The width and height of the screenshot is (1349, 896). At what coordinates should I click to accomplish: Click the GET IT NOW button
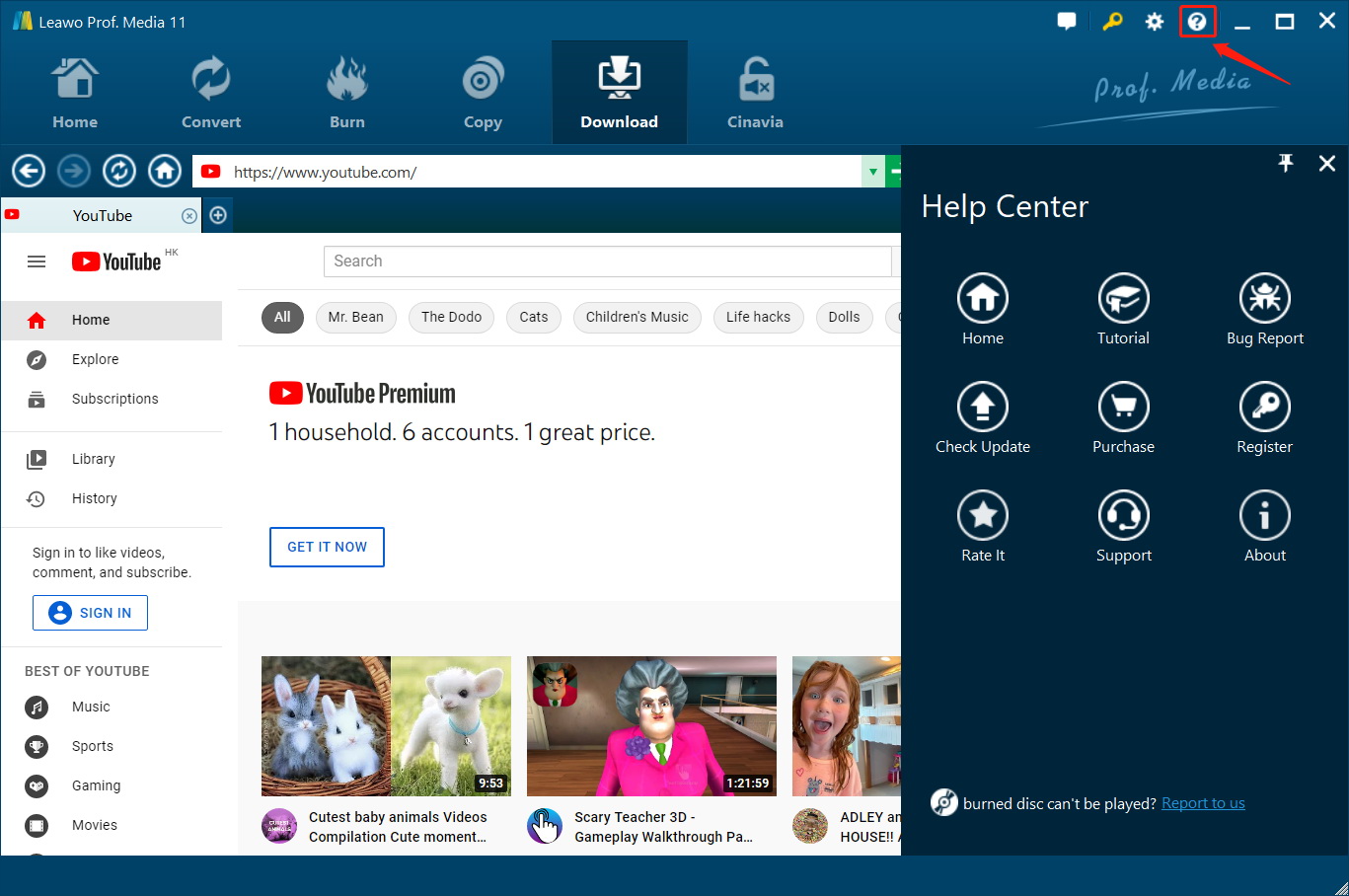(327, 547)
